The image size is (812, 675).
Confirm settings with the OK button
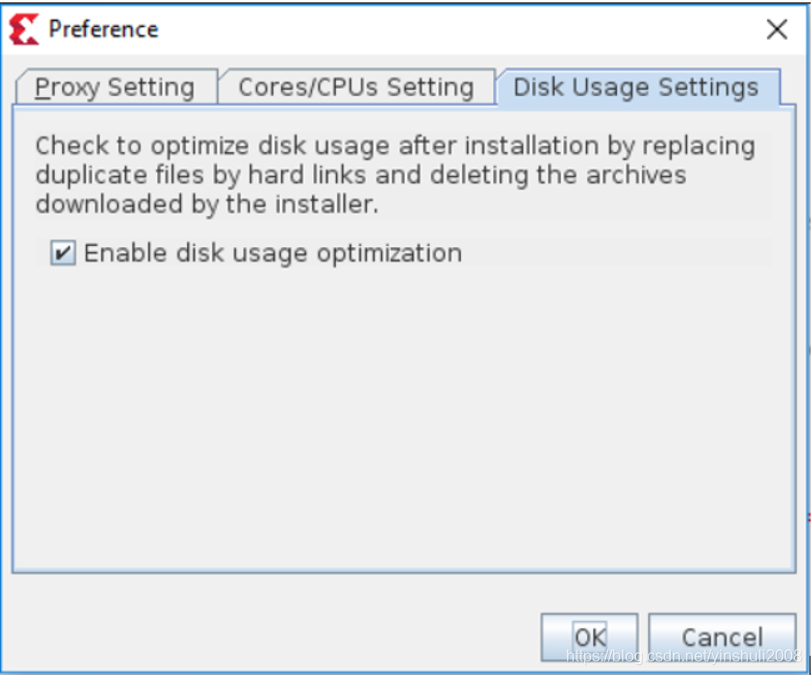(x=589, y=636)
